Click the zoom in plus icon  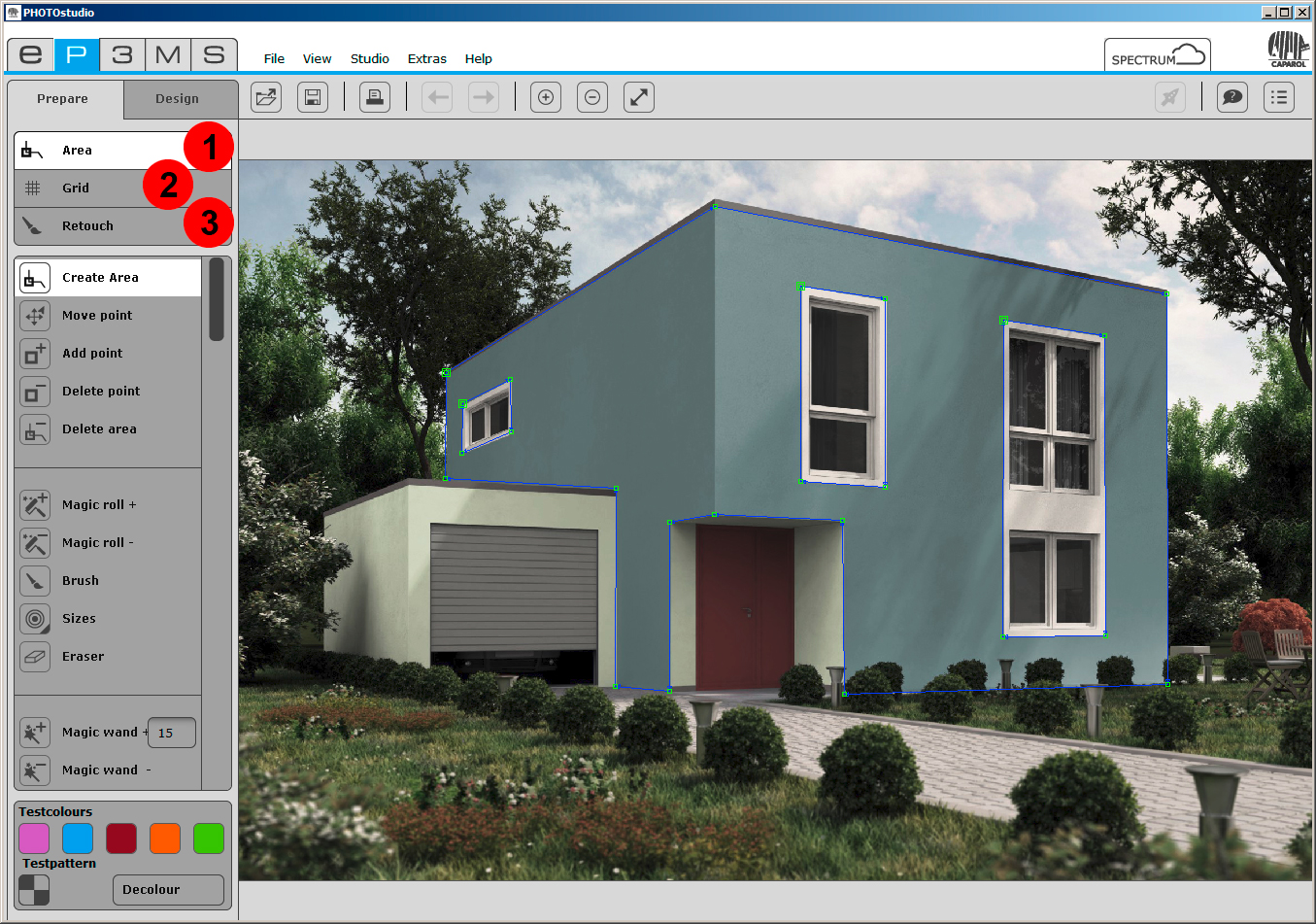[x=546, y=97]
